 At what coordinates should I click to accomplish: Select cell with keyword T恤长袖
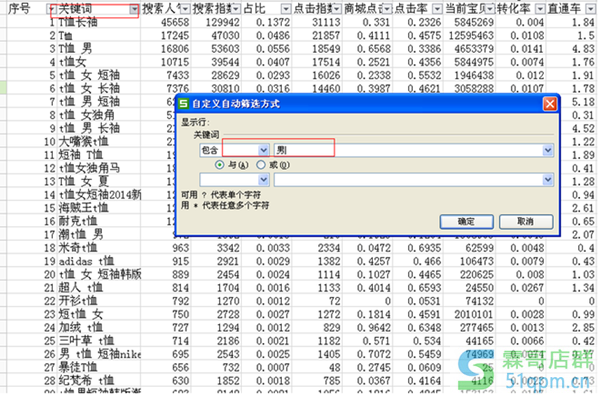[99, 22]
